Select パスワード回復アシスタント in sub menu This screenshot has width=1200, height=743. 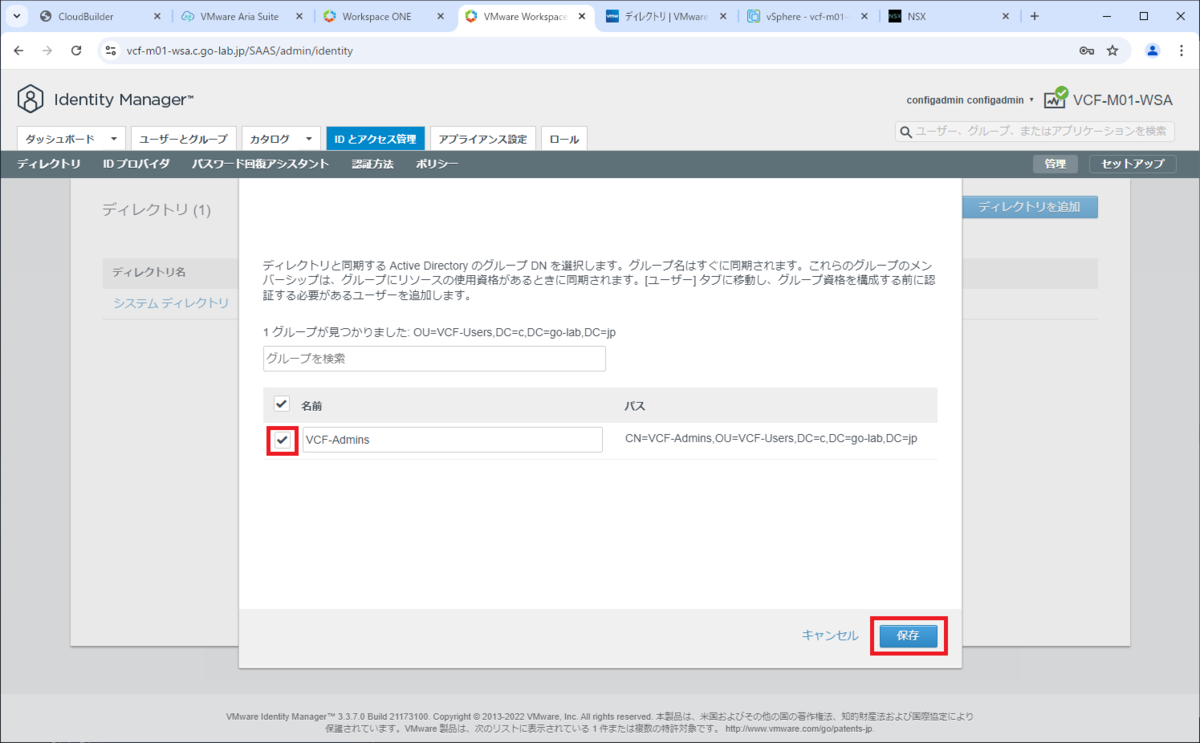pos(260,164)
